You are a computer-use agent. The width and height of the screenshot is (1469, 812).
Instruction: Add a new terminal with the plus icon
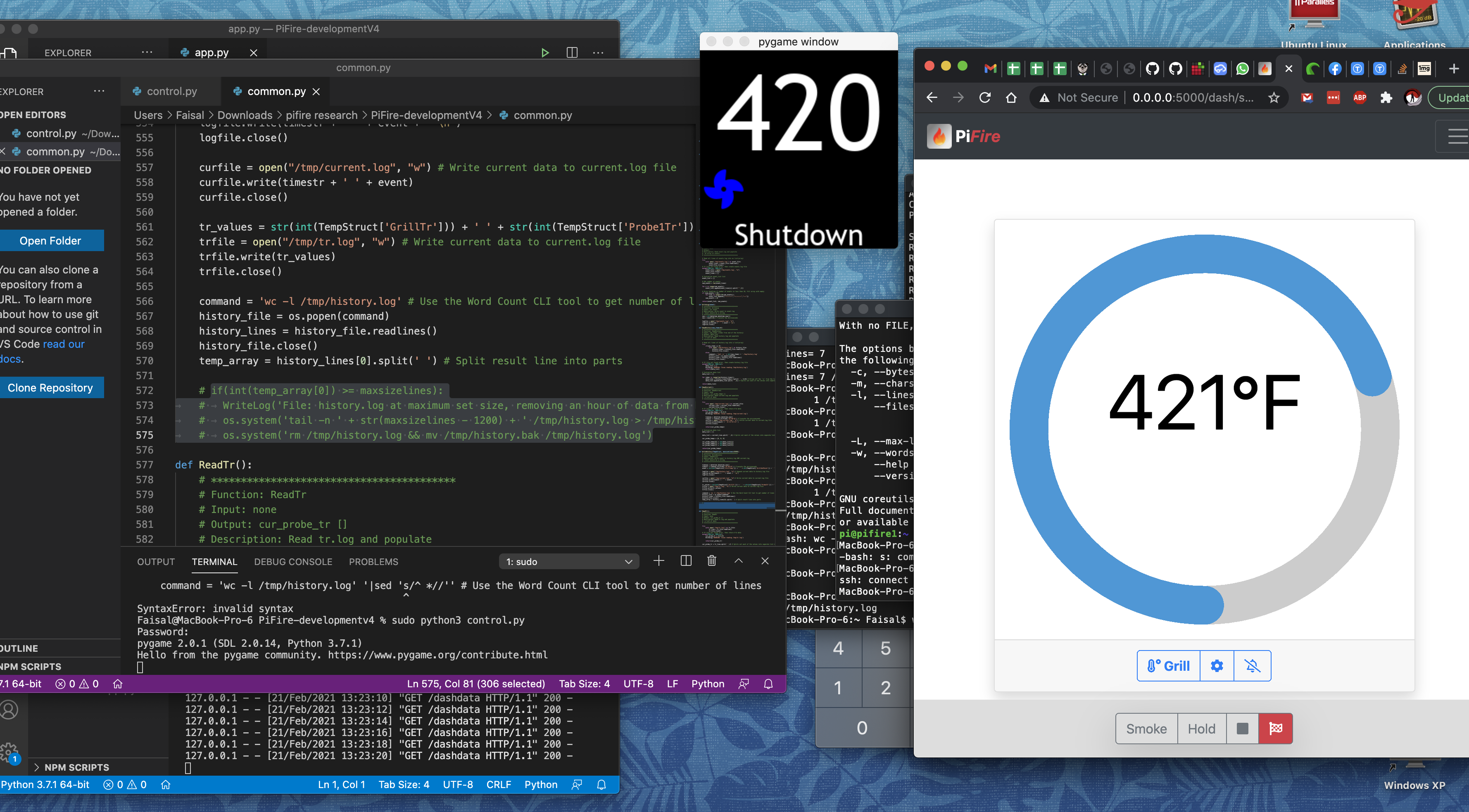point(658,561)
